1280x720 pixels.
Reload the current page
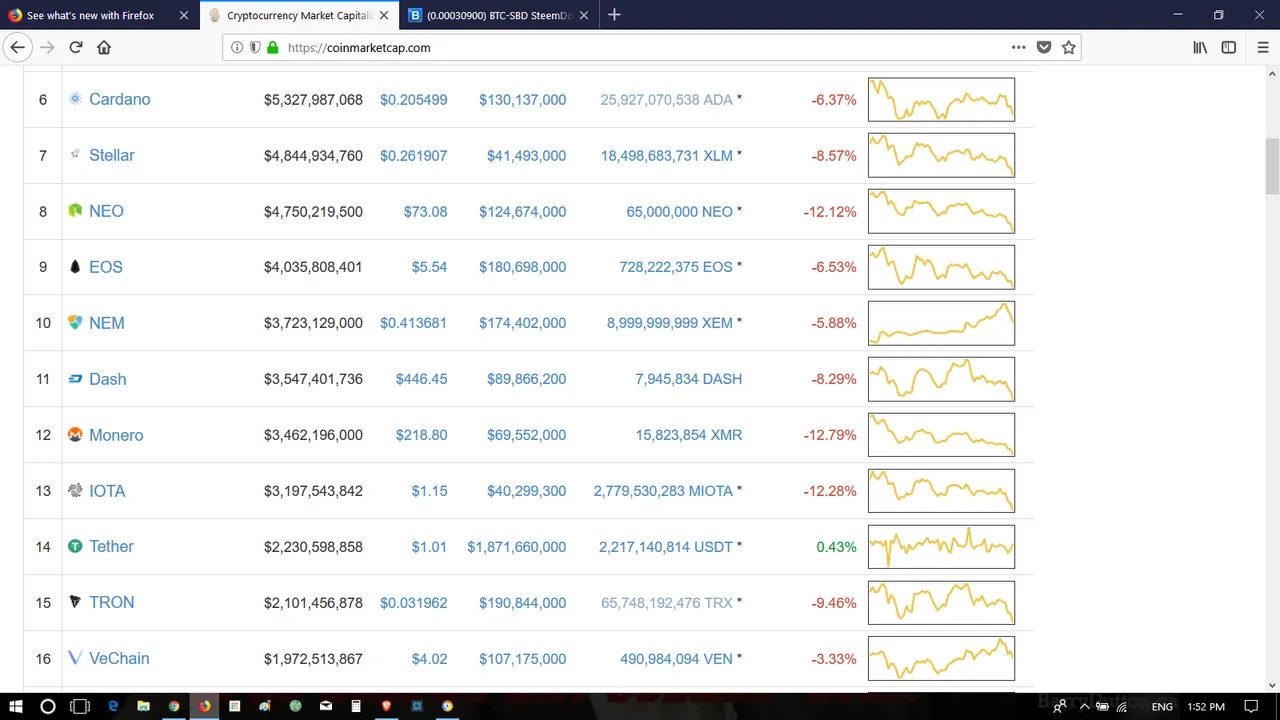(x=75, y=47)
